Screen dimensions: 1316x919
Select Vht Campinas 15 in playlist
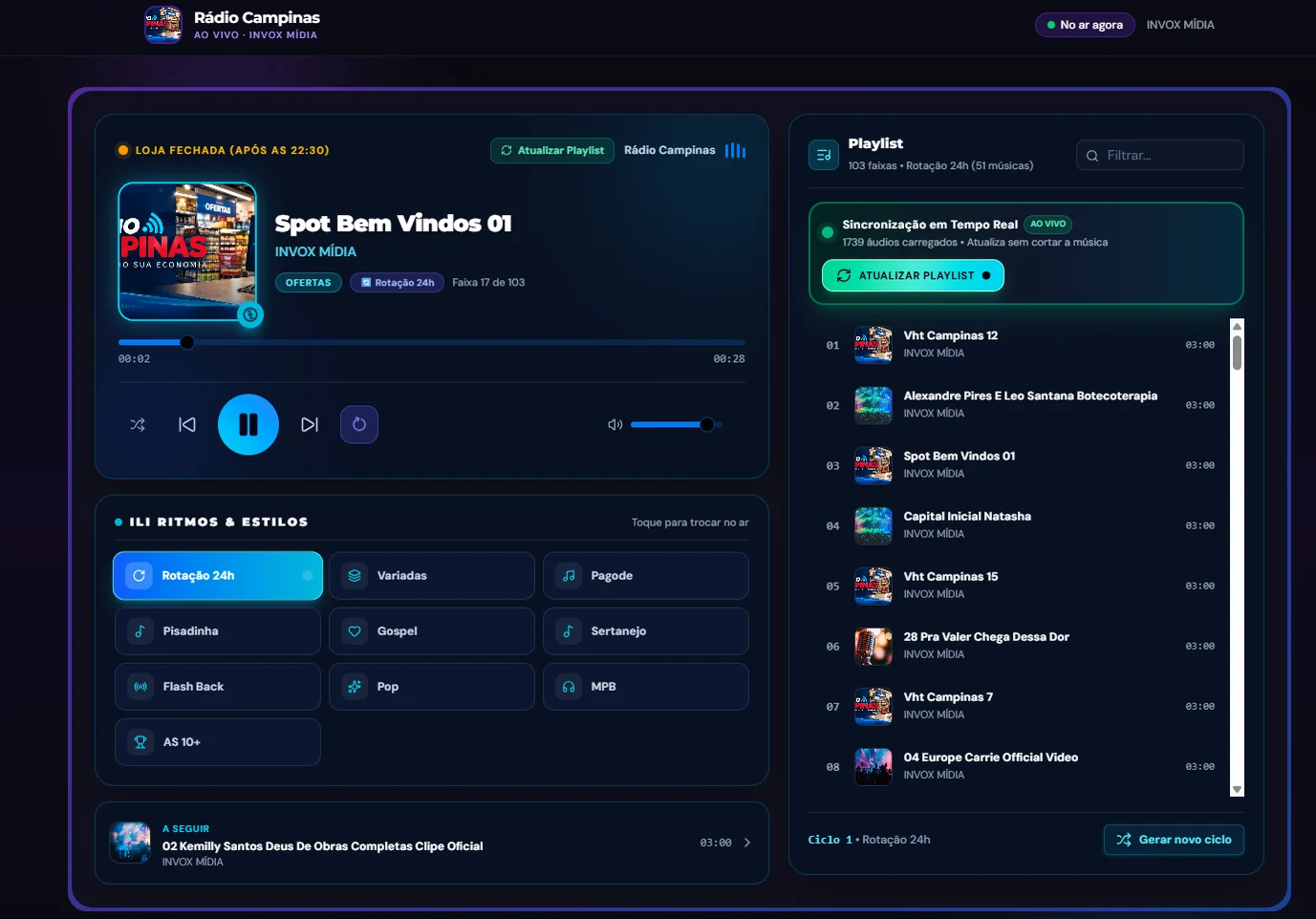(x=1021, y=586)
